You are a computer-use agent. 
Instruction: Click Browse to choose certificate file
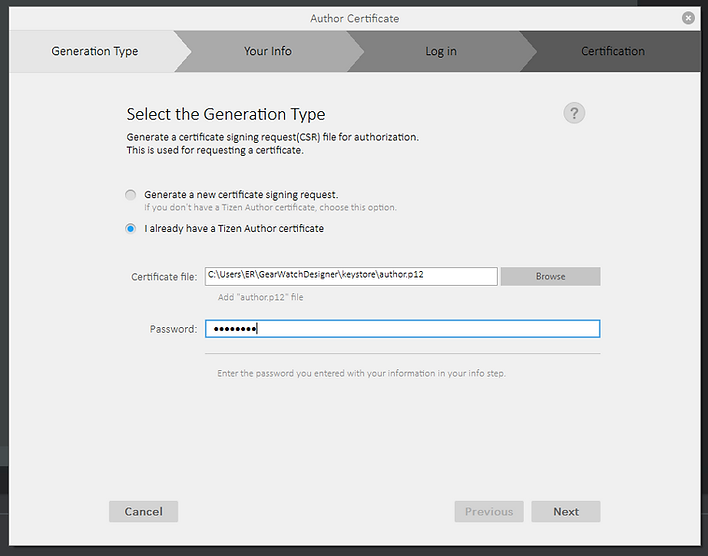(550, 276)
